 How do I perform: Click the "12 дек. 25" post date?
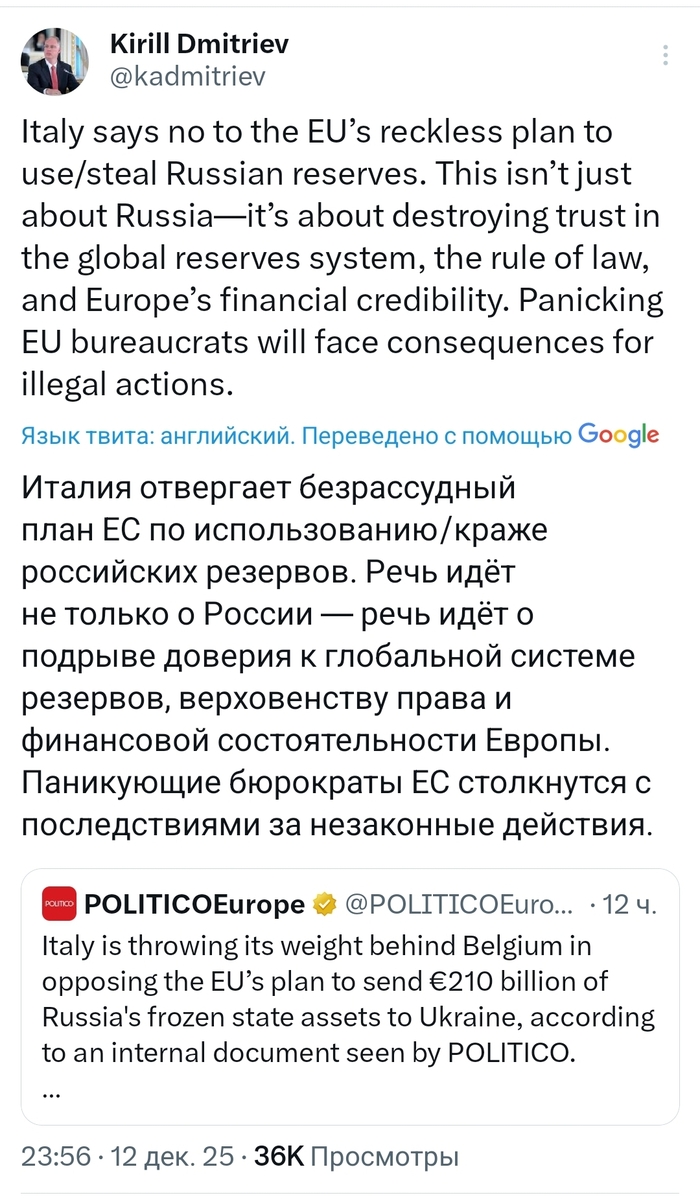coord(172,1158)
